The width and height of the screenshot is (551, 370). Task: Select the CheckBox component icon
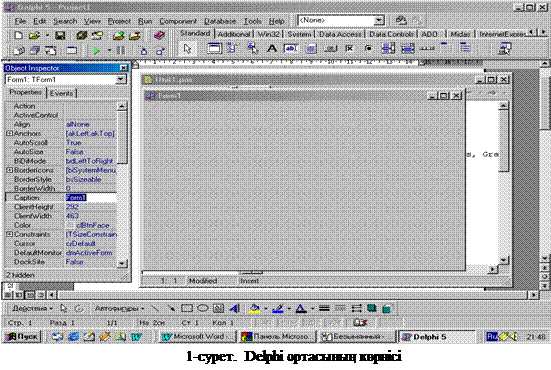click(349, 48)
